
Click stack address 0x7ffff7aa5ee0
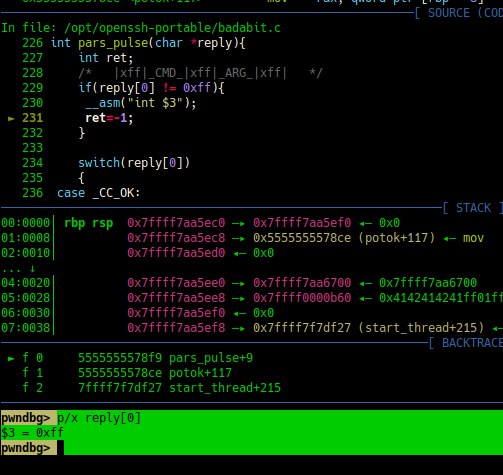coord(176,283)
